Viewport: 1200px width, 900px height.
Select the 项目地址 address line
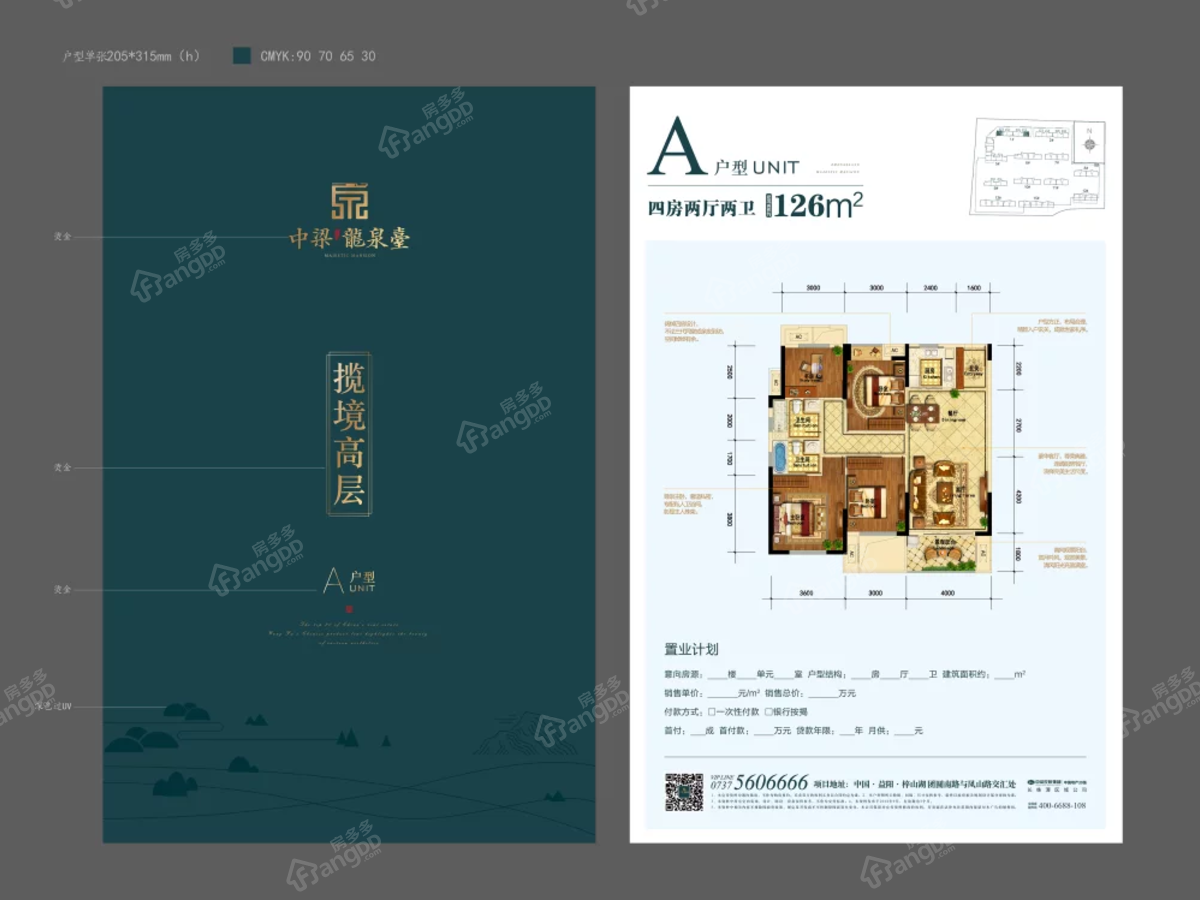coord(915,784)
